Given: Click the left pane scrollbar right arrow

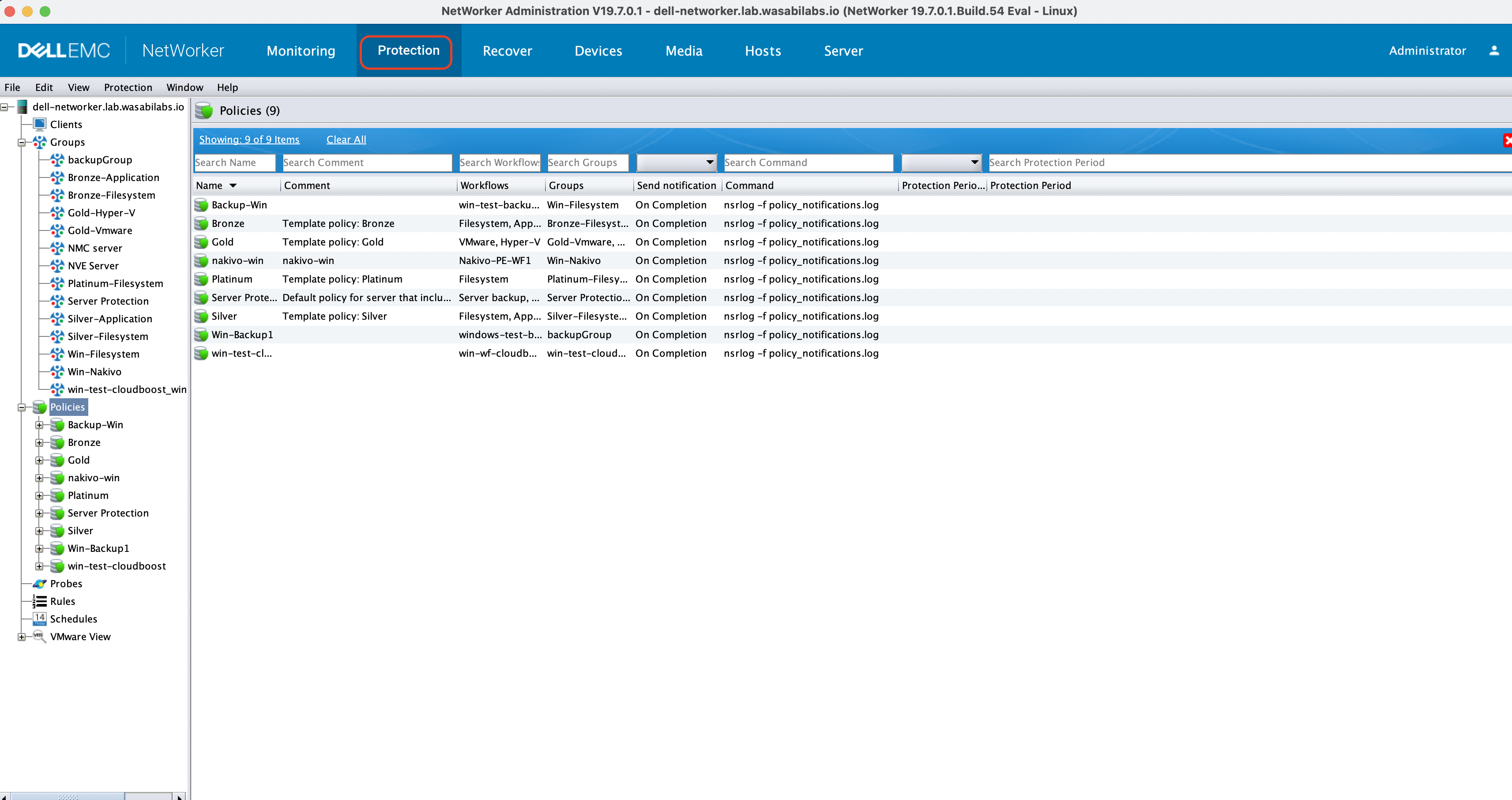Looking at the screenshot, I should 180,796.
